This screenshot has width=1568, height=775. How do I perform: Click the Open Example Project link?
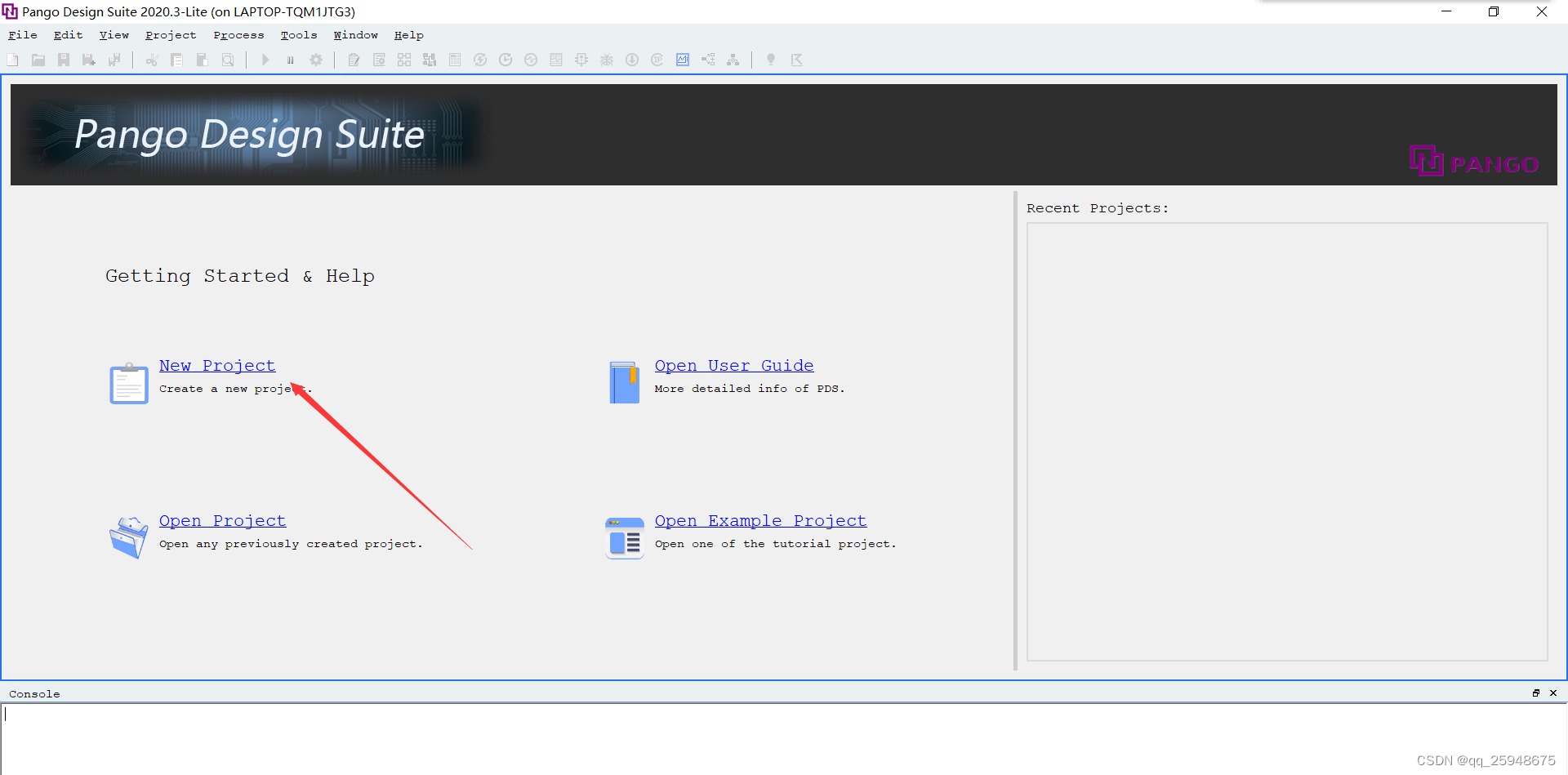click(761, 521)
